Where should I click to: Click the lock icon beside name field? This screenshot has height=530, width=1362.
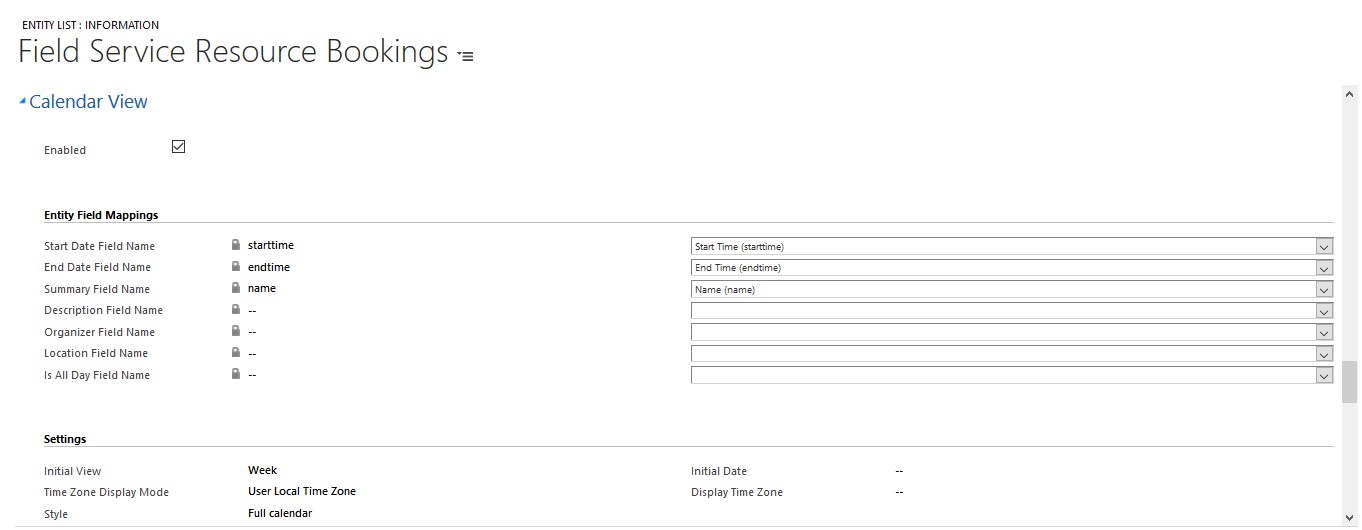point(236,288)
